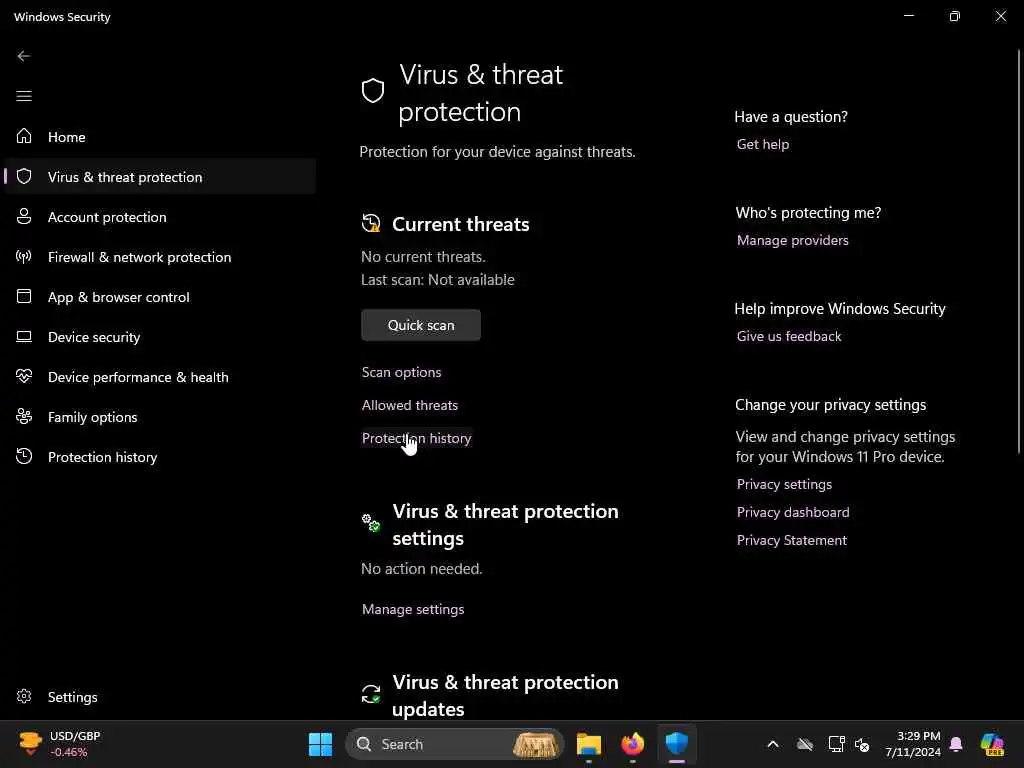This screenshot has height=768, width=1024.
Task: Click the Current threats scan icon
Action: [371, 223]
